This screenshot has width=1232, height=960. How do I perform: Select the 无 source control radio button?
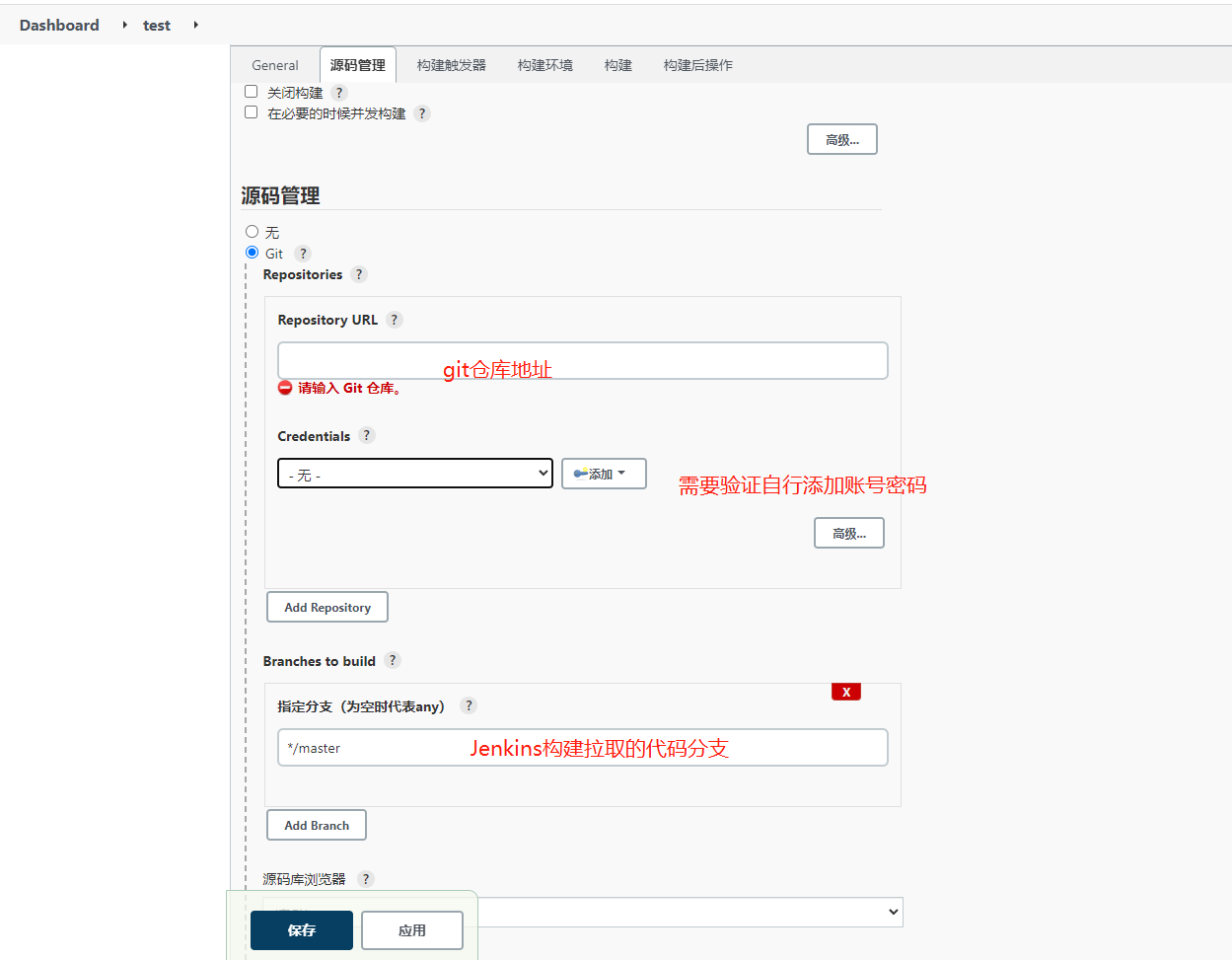(x=253, y=232)
